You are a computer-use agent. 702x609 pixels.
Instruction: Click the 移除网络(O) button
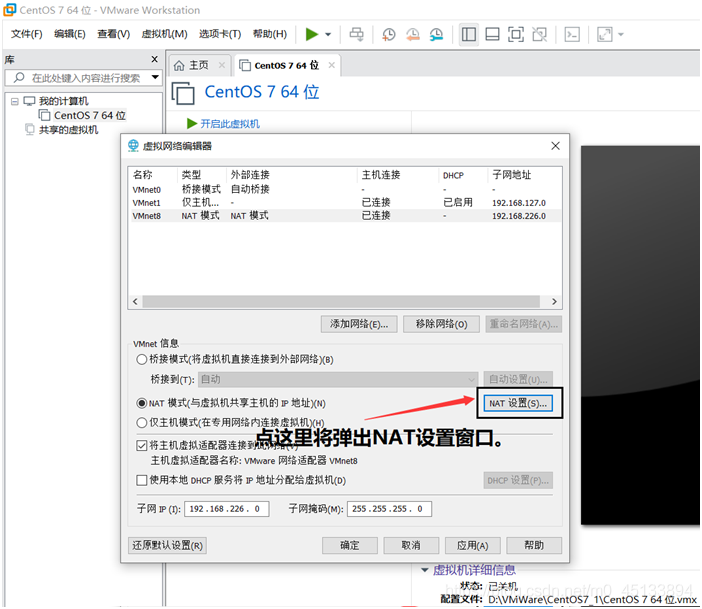point(441,324)
